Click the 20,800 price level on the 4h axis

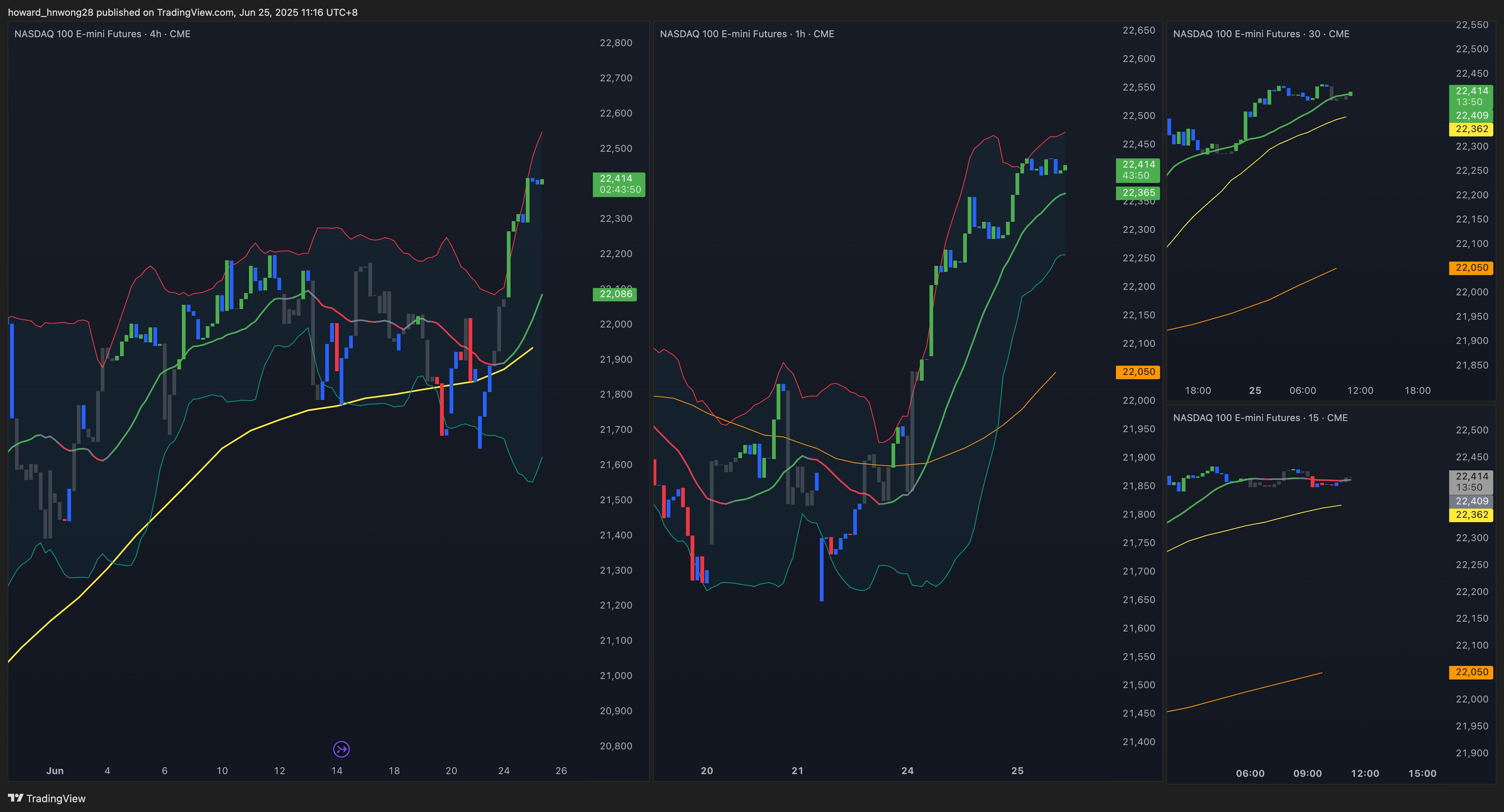[x=616, y=745]
